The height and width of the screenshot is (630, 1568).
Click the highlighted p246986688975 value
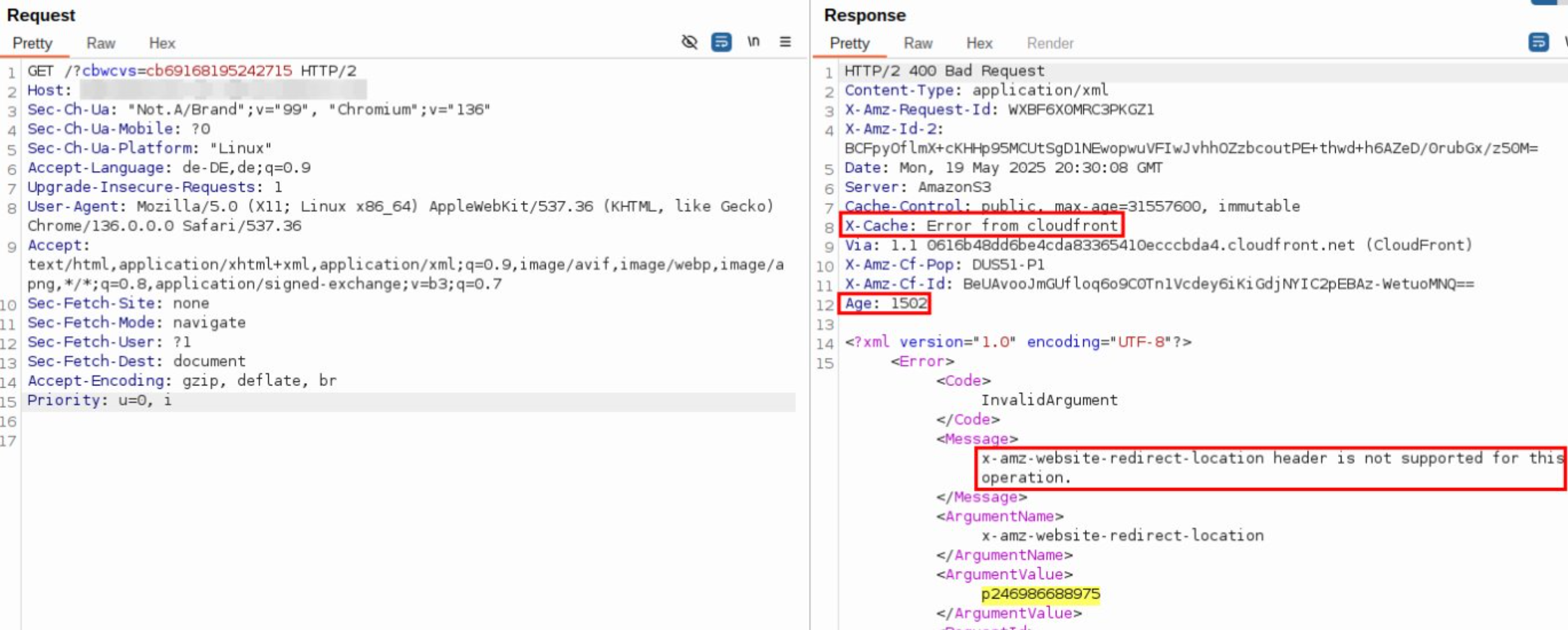(1040, 594)
